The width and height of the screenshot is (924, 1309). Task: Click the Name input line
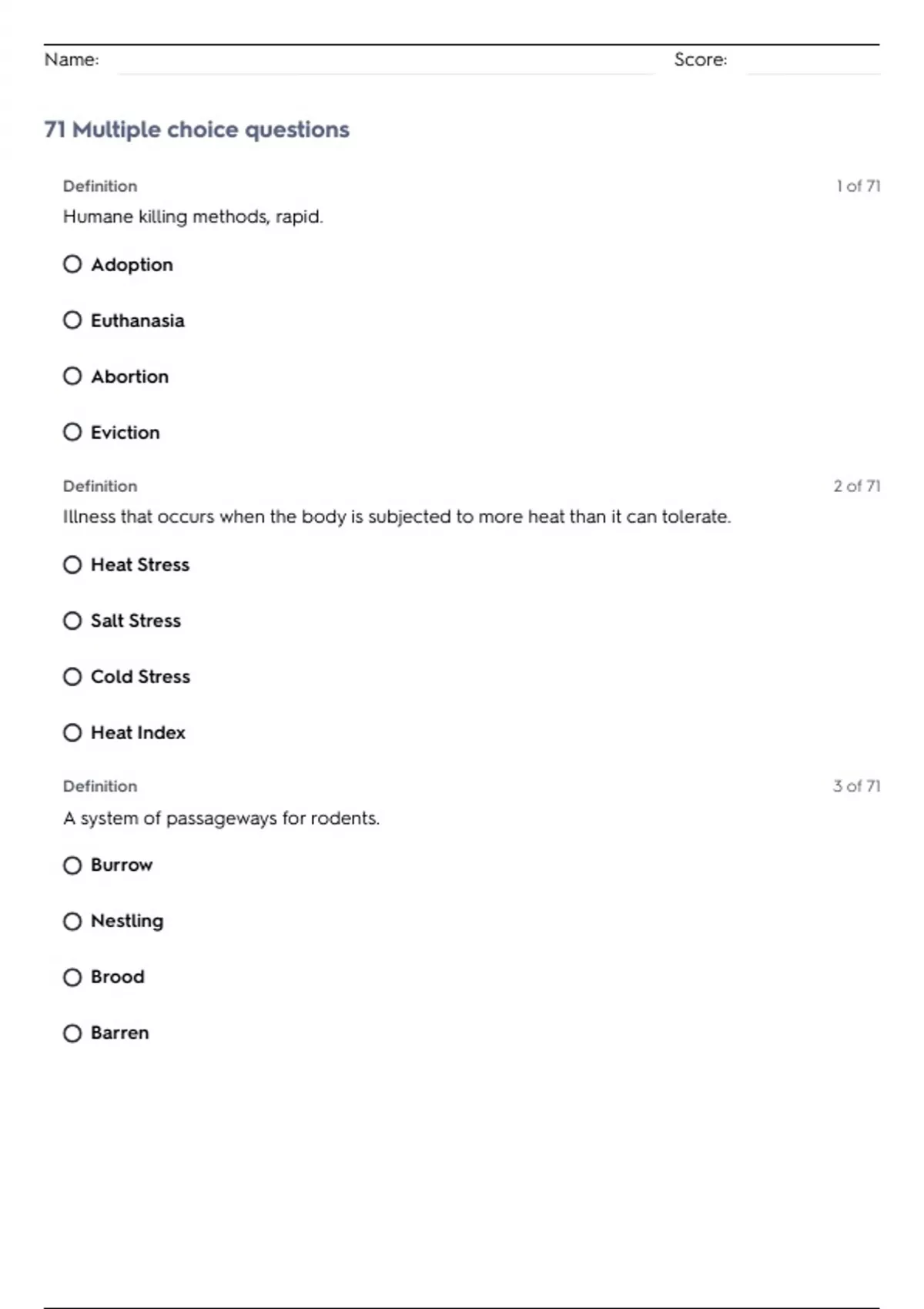(x=385, y=62)
